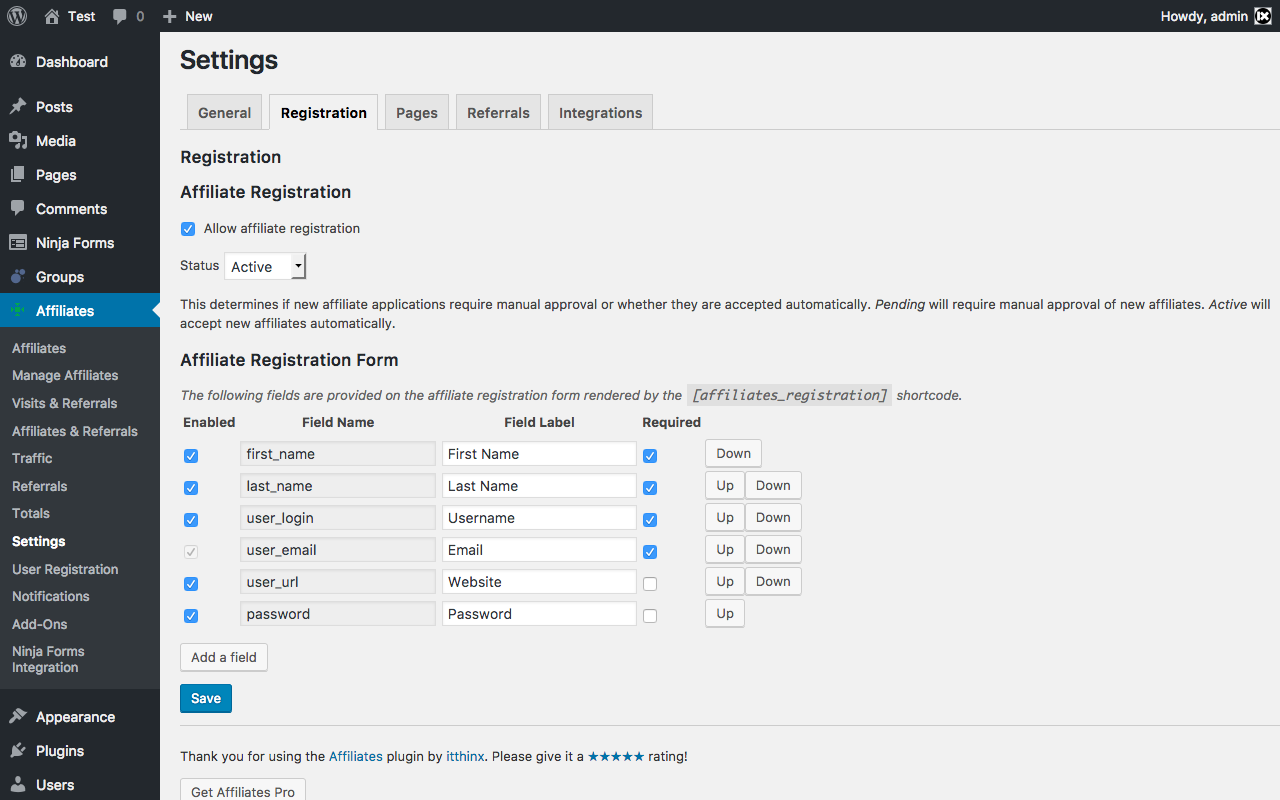Image resolution: width=1280 pixels, height=800 pixels.
Task: Open the comments bubble in the admin bar
Action: point(120,17)
